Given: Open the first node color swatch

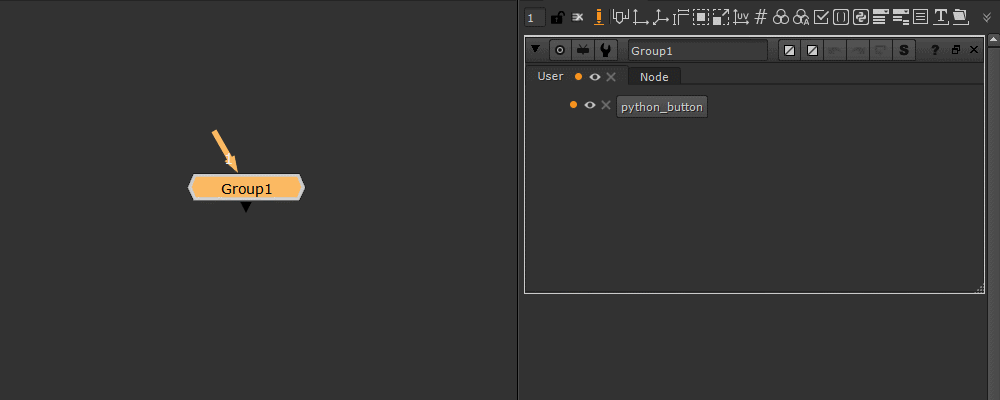Looking at the screenshot, I should (790, 50).
